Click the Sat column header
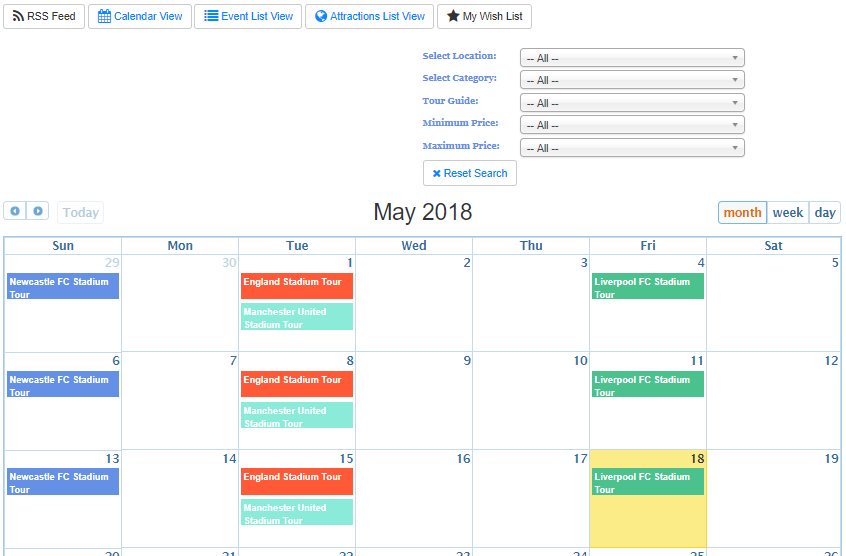Image resolution: width=846 pixels, height=556 pixels. (x=773, y=245)
